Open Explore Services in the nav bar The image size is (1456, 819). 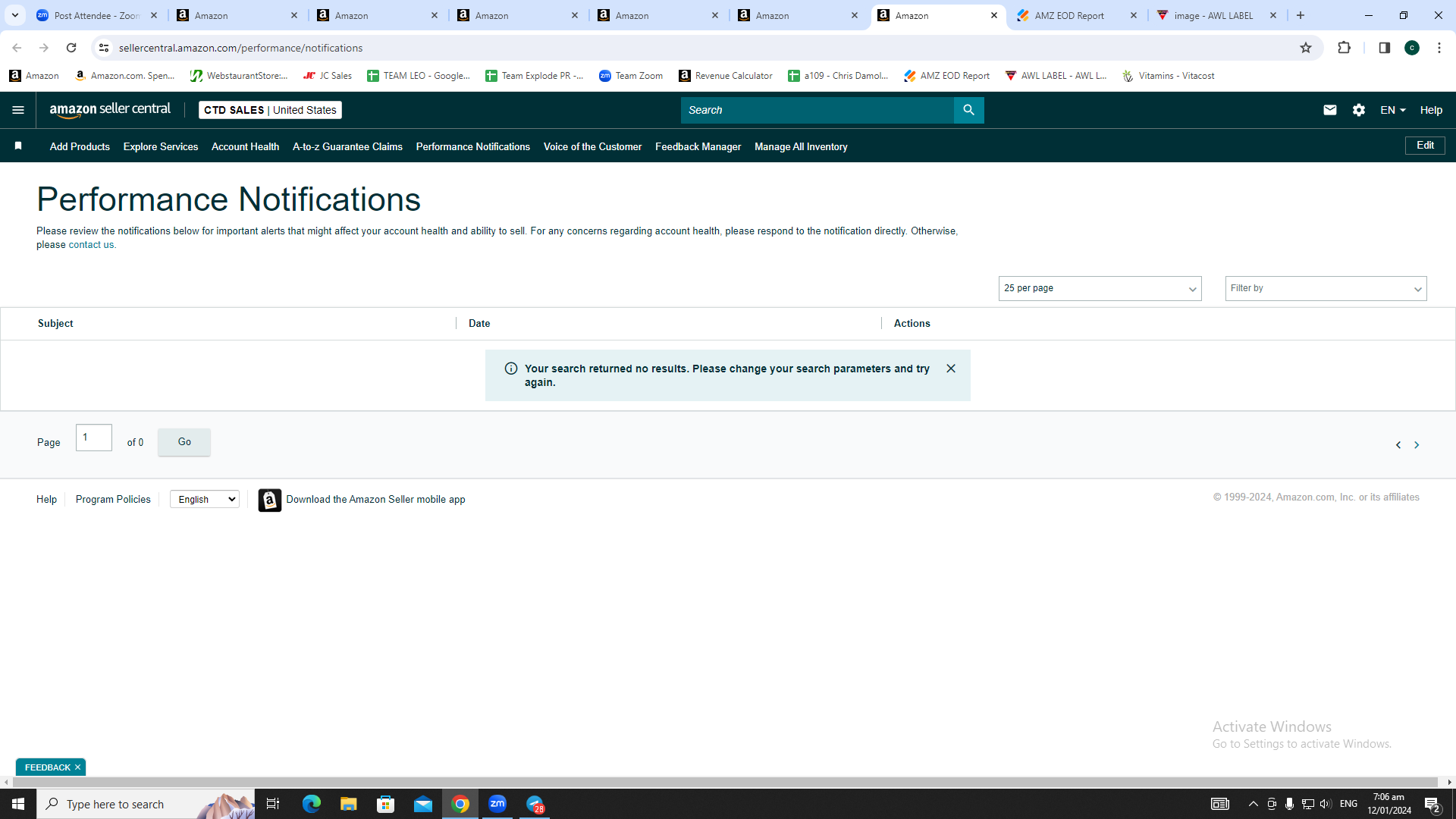[x=161, y=146]
